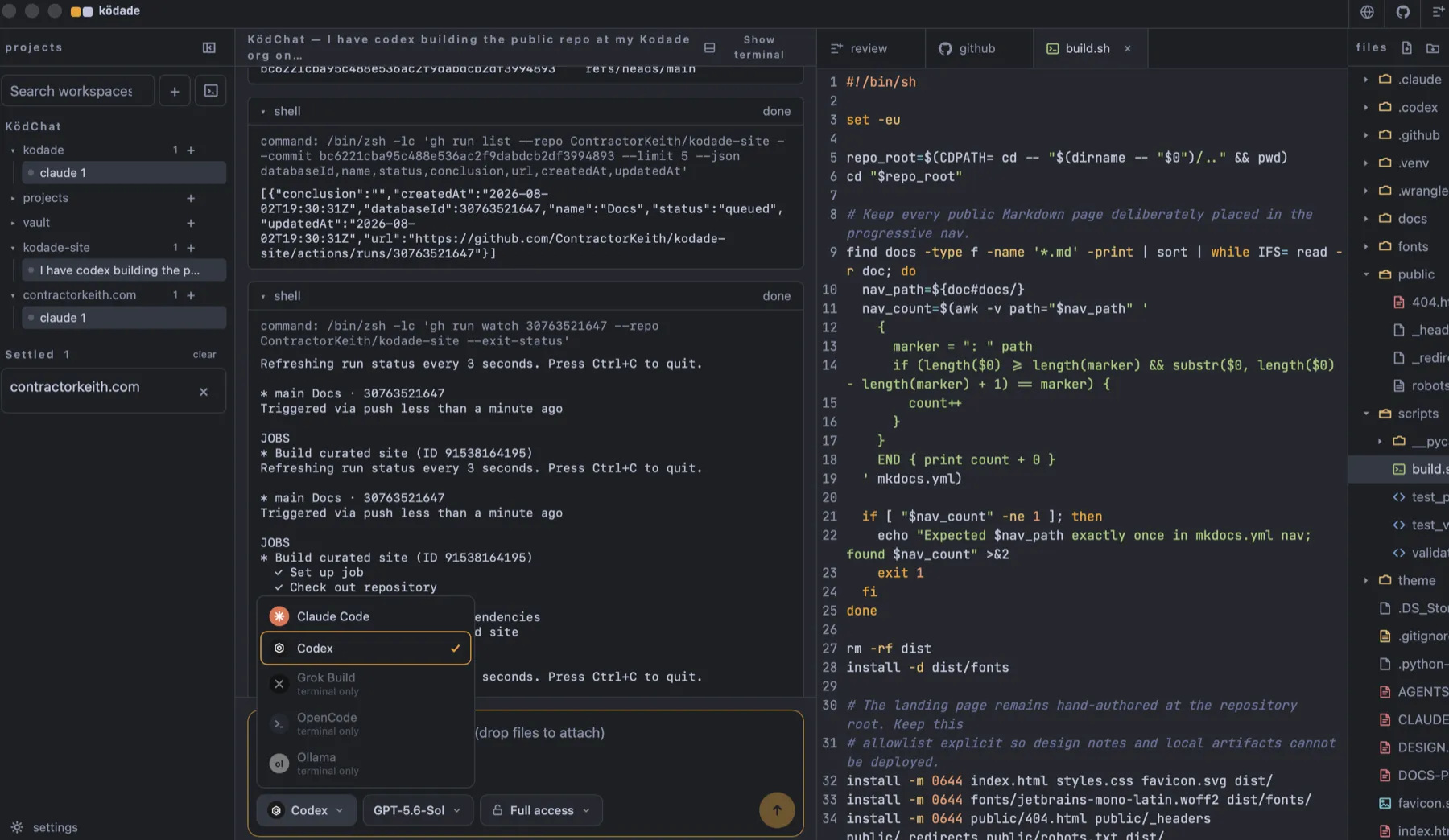The height and width of the screenshot is (840, 1449).
Task: Click the new folder icon in files panel
Action: coord(1433,48)
